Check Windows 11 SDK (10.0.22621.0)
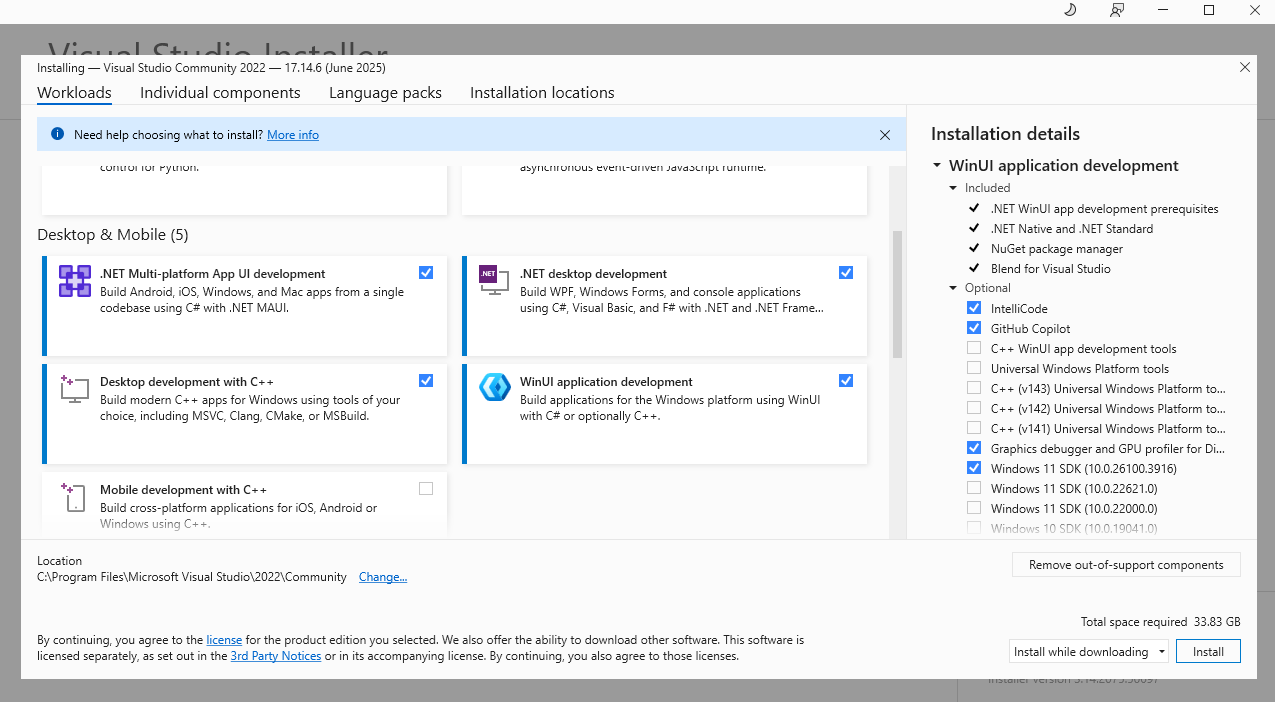 [x=974, y=488]
